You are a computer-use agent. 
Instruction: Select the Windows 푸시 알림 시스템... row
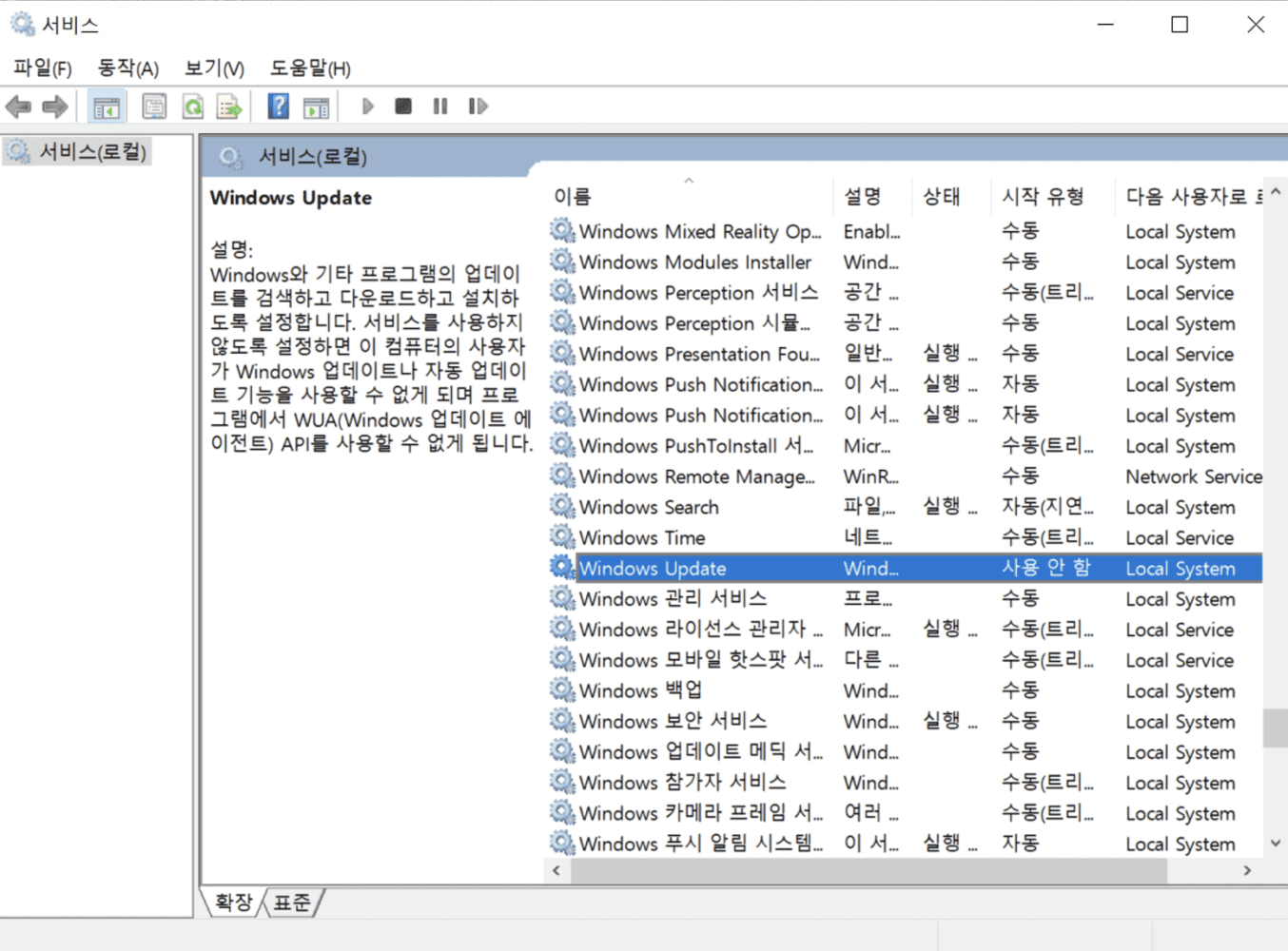coord(905,843)
